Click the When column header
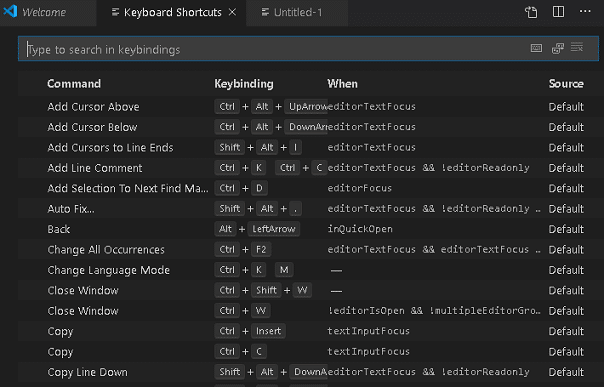Viewport: 604px width, 387px height. tap(342, 84)
